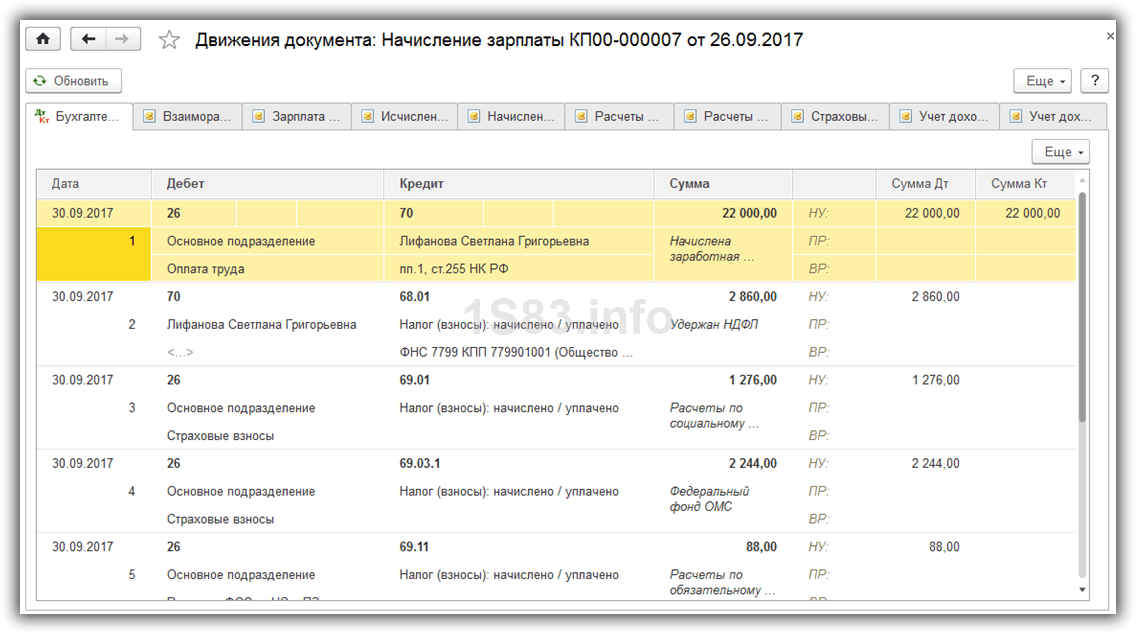
Task: Open the top Еще dropdown menu
Action: tap(1043, 80)
